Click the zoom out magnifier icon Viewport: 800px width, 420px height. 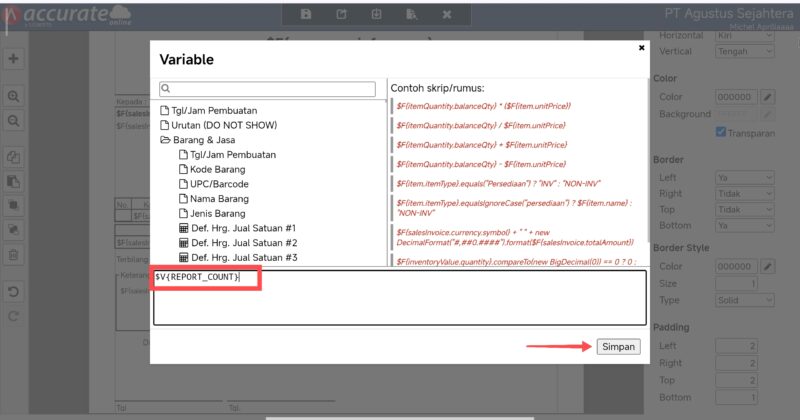click(x=14, y=120)
